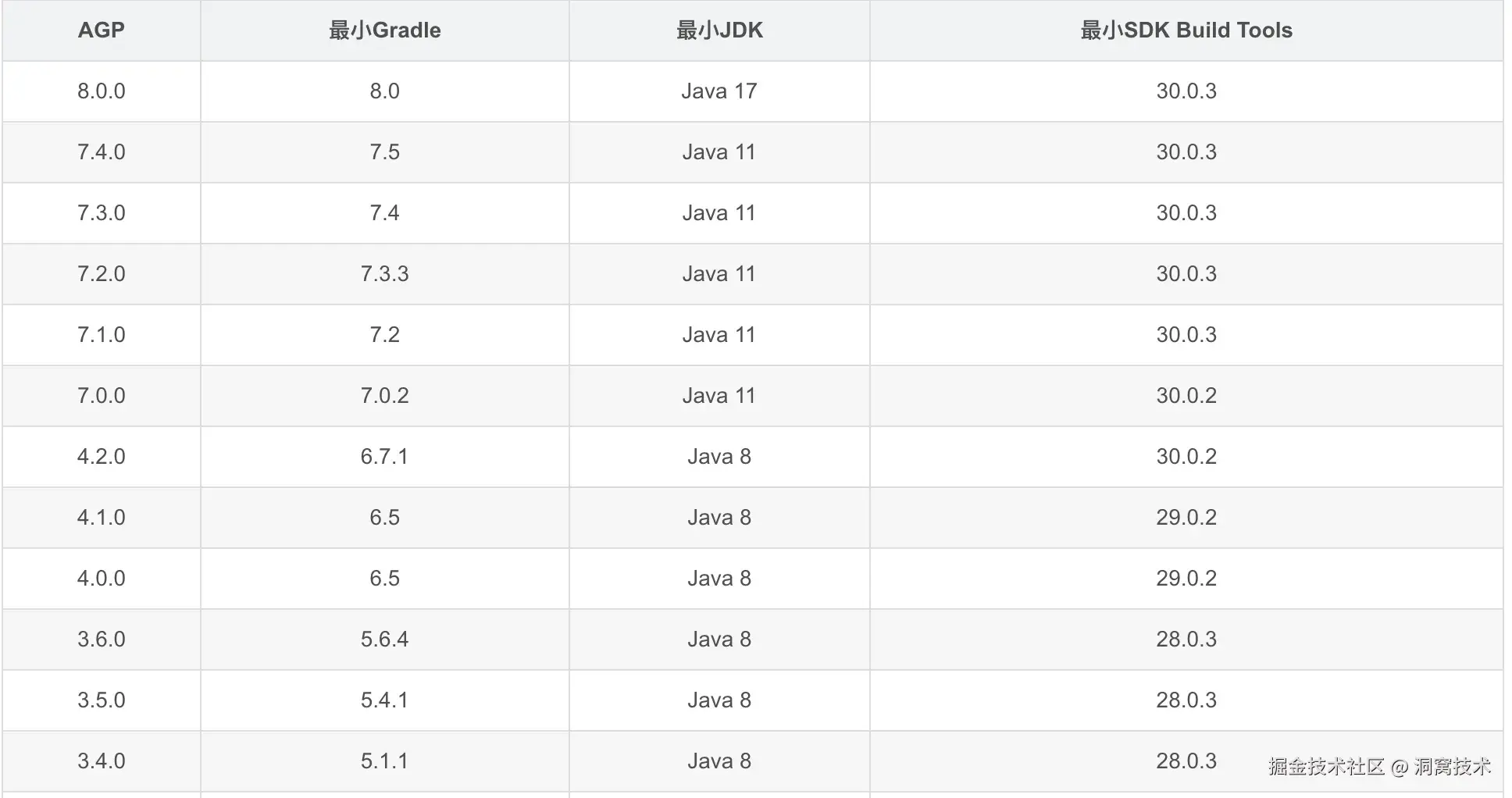
Task: Click the 最小Gradle column header
Action: click(385, 30)
